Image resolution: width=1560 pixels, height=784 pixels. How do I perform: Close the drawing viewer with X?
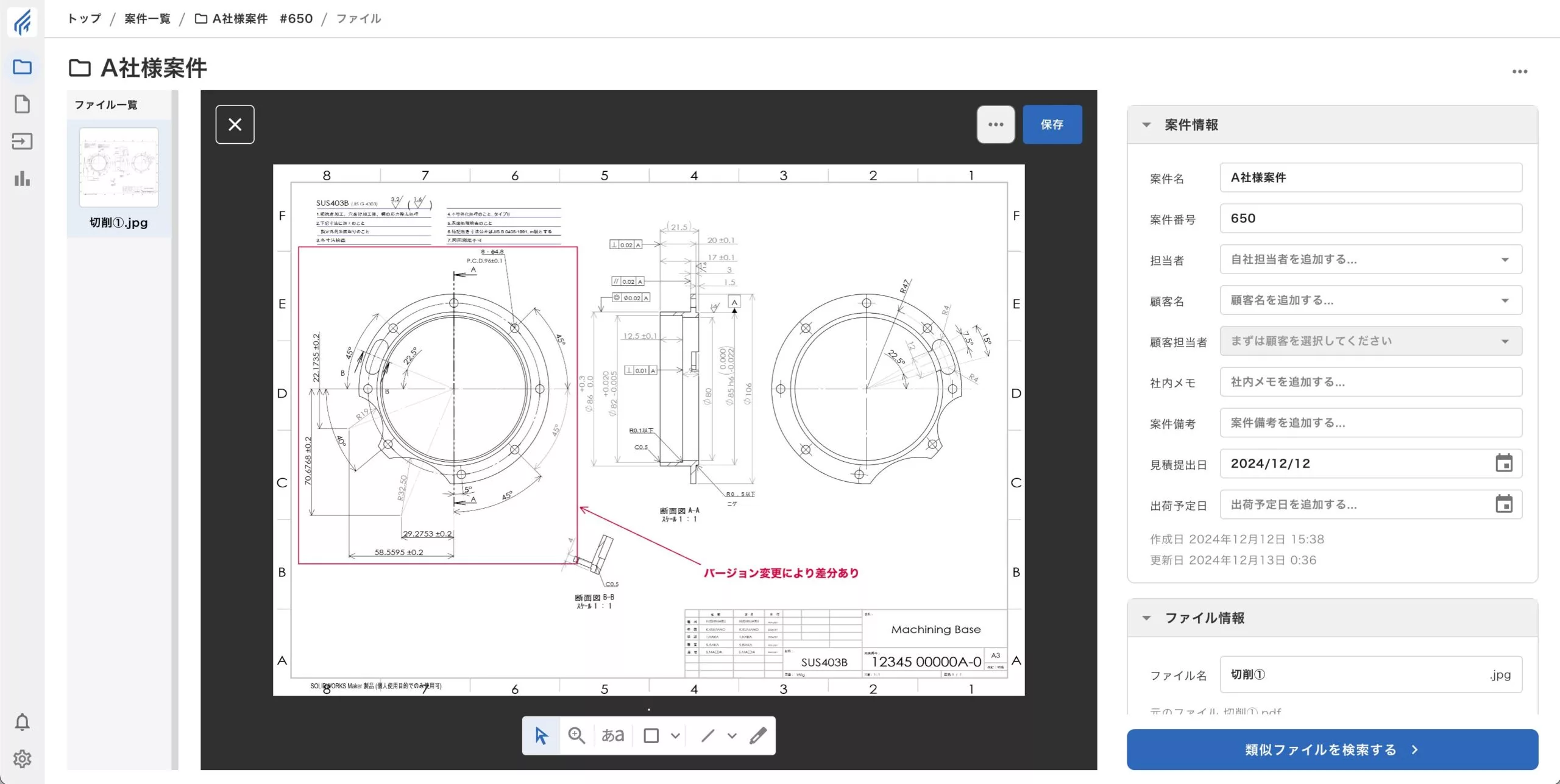[235, 124]
